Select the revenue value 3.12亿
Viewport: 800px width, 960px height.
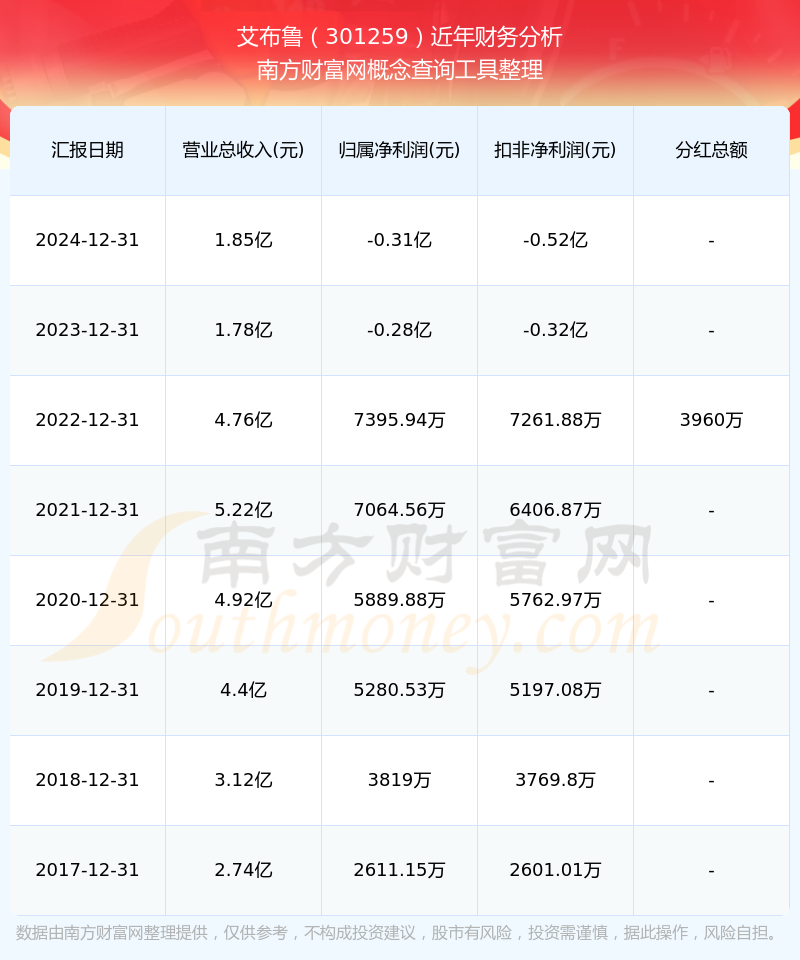244,780
